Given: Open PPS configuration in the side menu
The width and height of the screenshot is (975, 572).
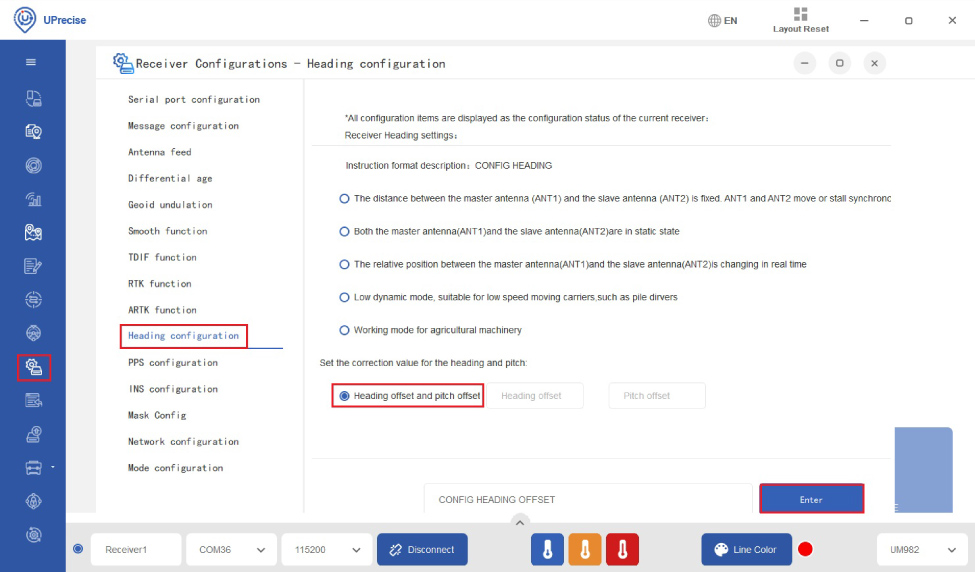Looking at the screenshot, I should 172,363.
